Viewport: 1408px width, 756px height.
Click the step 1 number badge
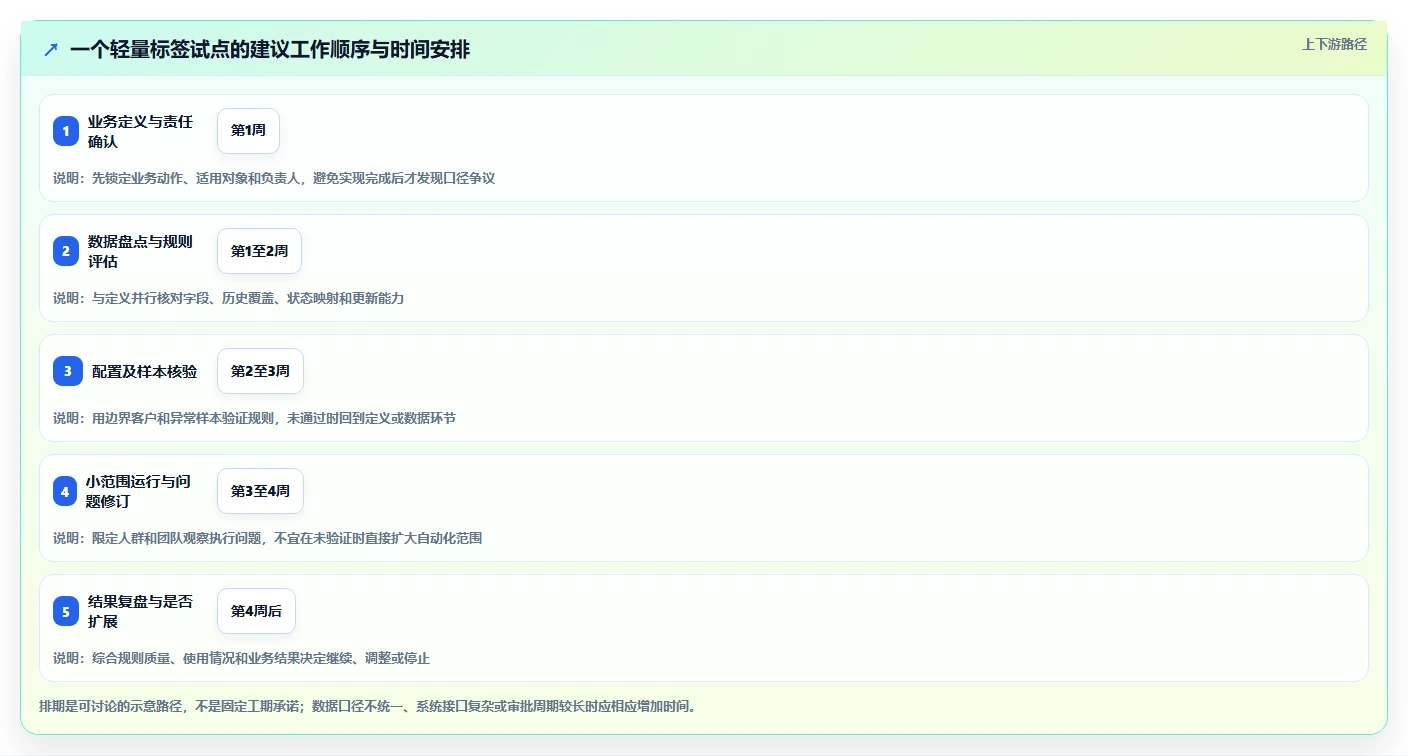[x=66, y=131]
